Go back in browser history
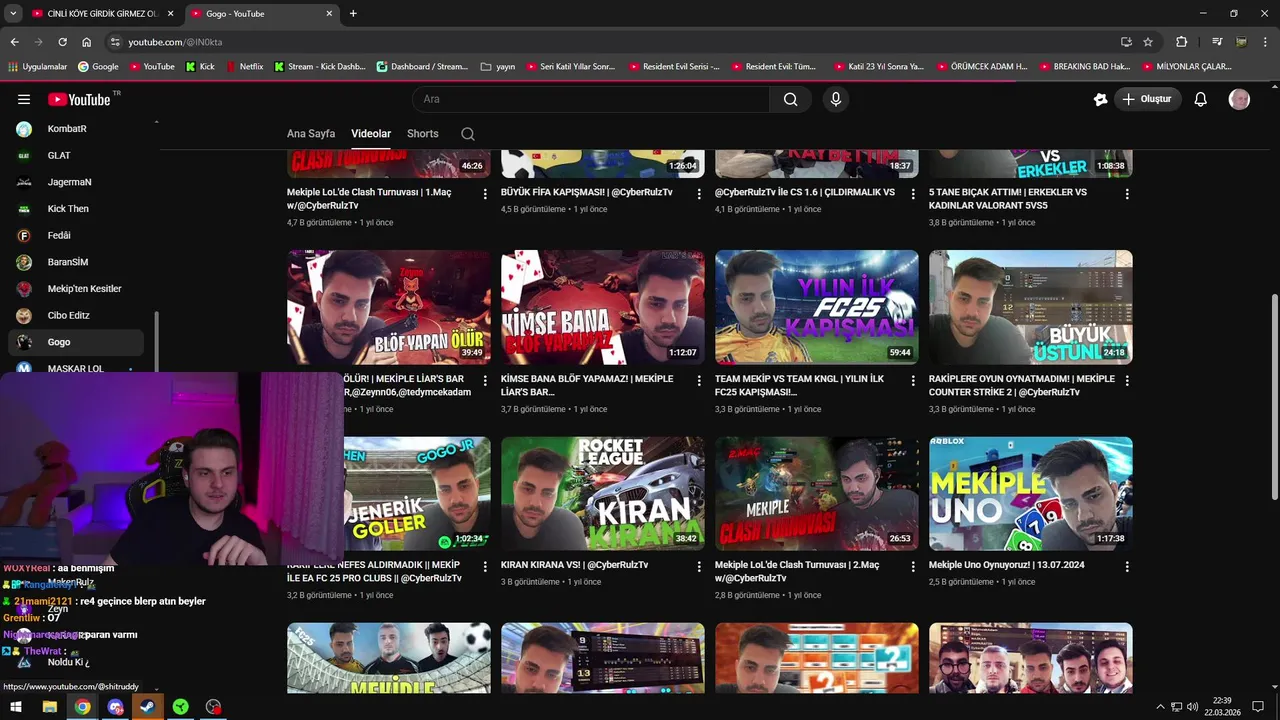The image size is (1280, 720). tap(14, 42)
